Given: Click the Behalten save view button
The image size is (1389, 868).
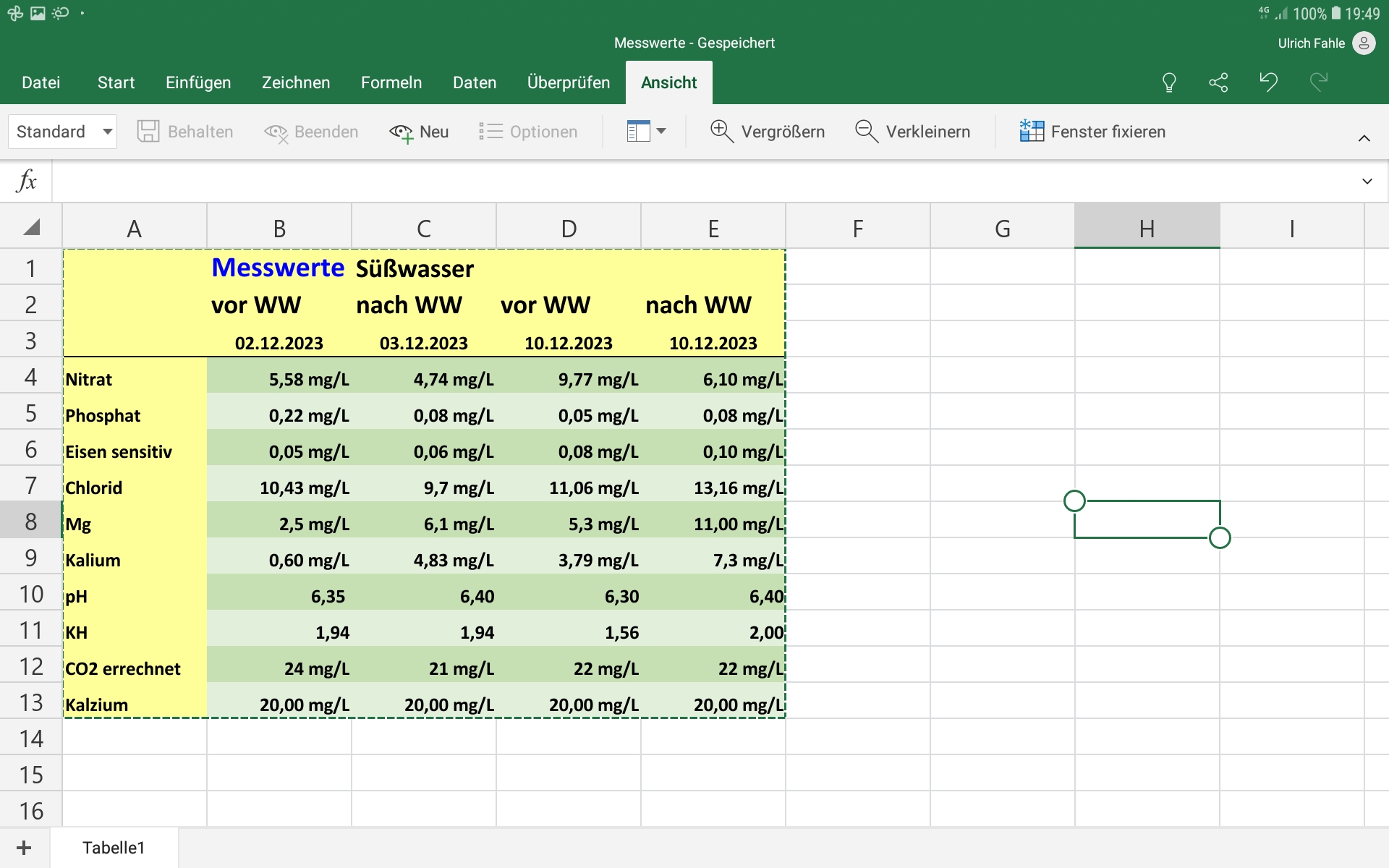Looking at the screenshot, I should (x=185, y=132).
